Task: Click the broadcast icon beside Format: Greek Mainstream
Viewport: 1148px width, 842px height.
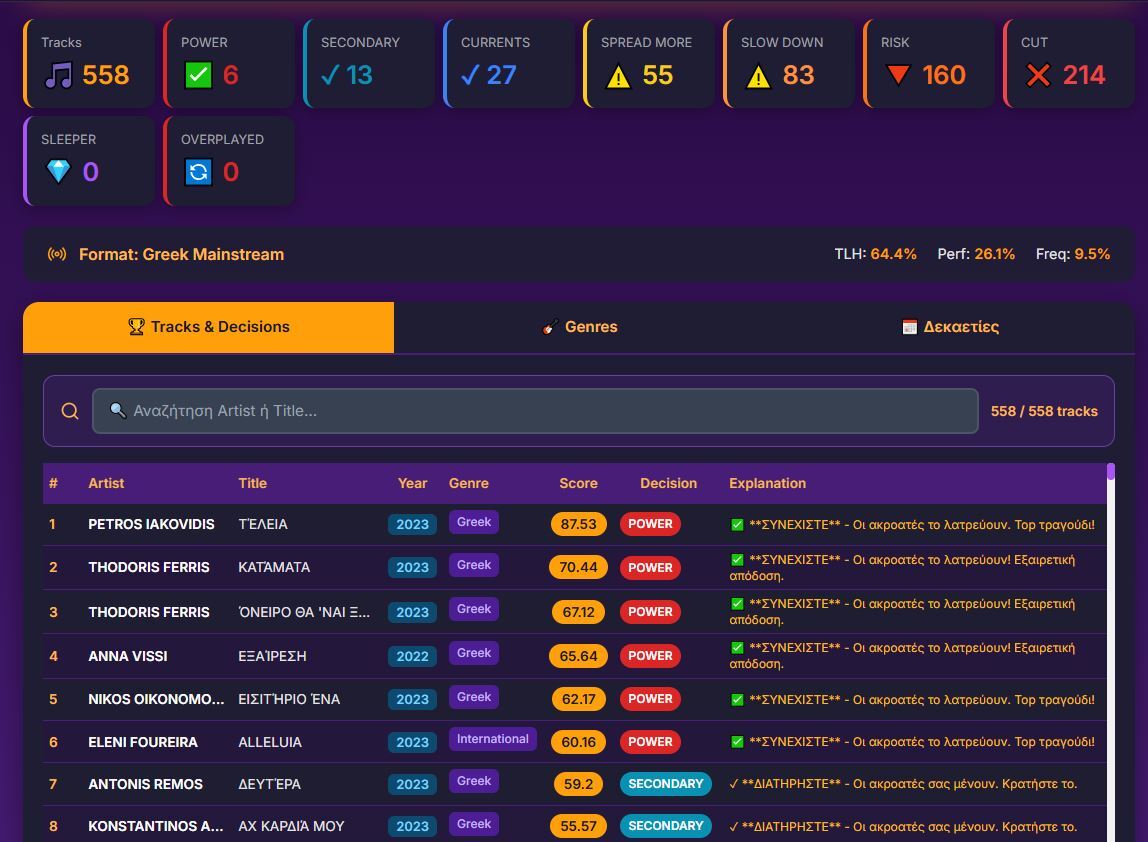Action: pos(57,254)
